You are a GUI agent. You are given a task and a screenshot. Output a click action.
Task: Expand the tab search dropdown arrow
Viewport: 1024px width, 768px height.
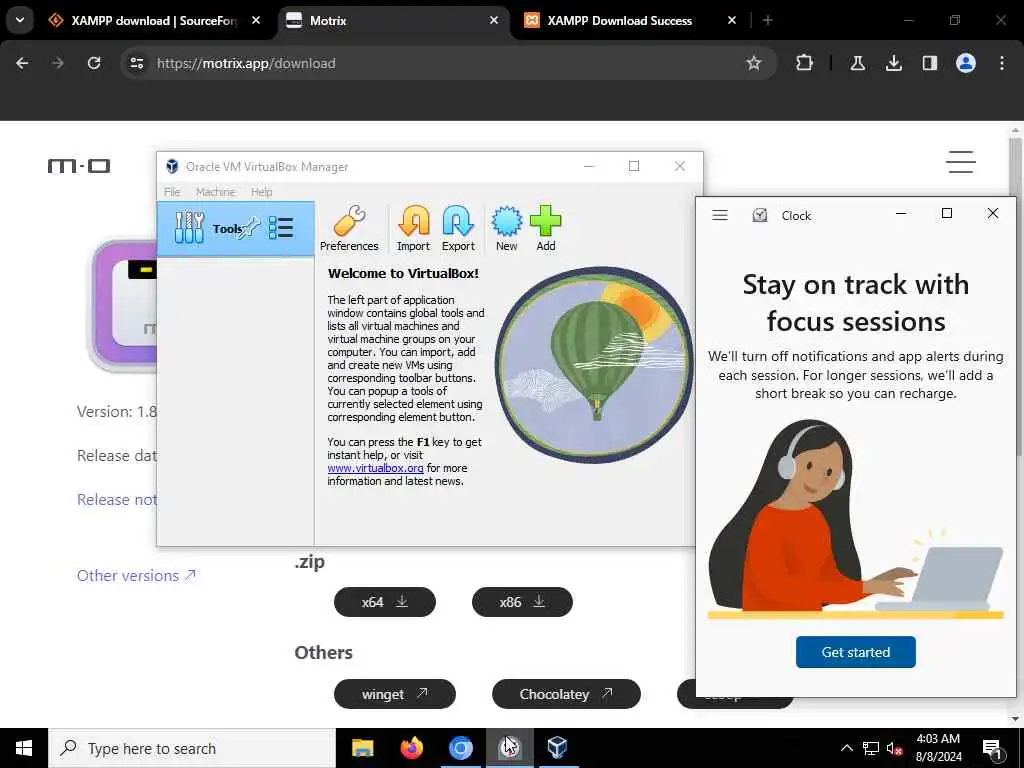(x=20, y=20)
